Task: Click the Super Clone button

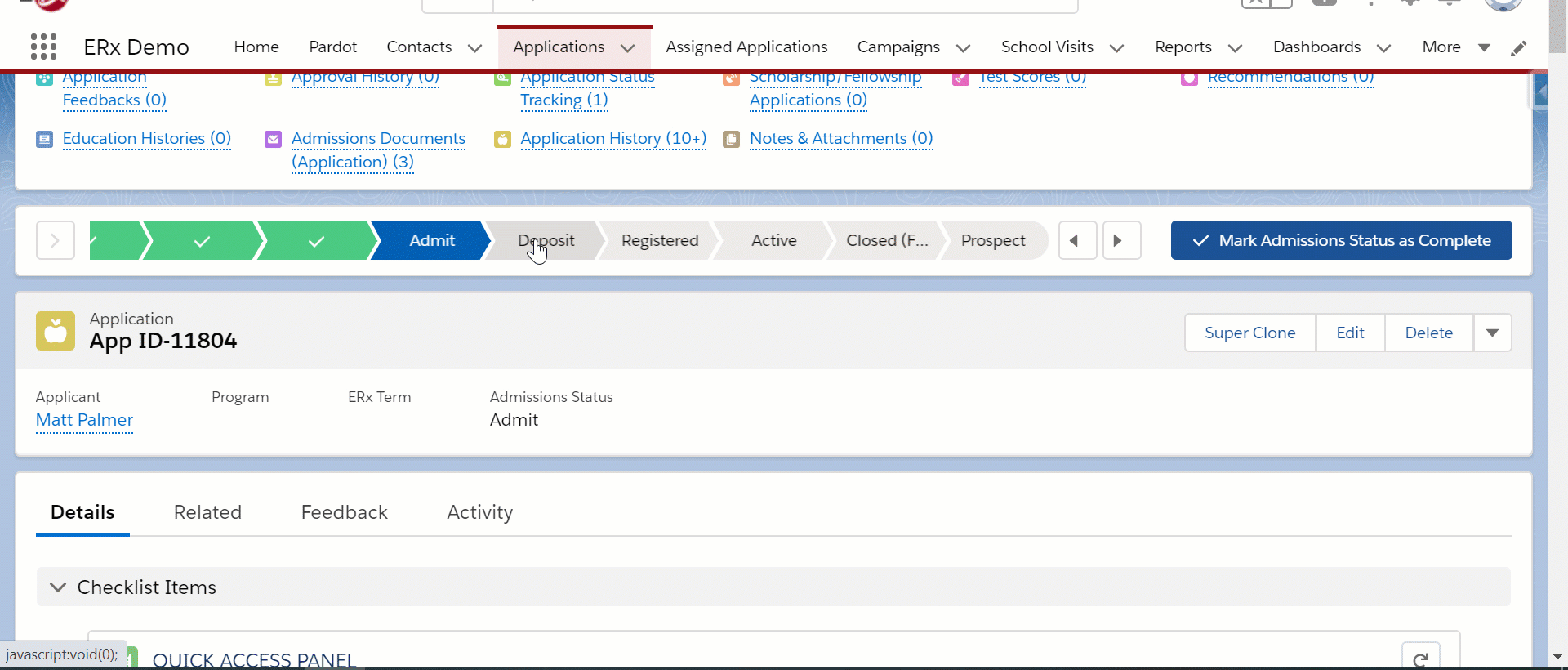Action: pyautogui.click(x=1249, y=333)
